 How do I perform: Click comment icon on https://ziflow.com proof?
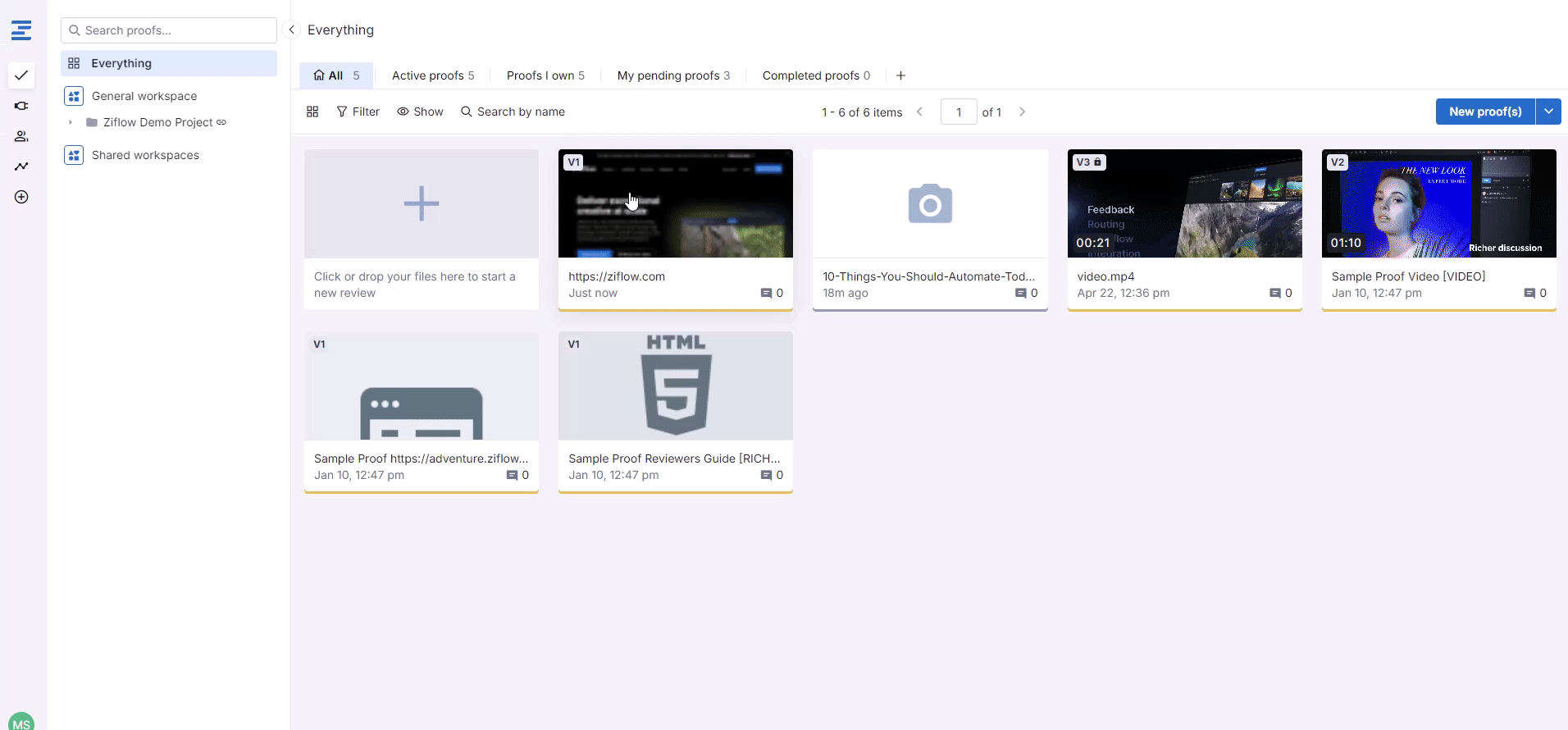[766, 293]
